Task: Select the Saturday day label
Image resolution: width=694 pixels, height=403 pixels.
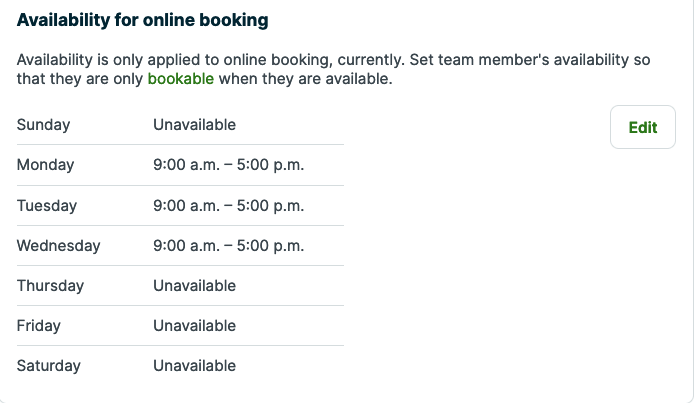Action: click(48, 365)
